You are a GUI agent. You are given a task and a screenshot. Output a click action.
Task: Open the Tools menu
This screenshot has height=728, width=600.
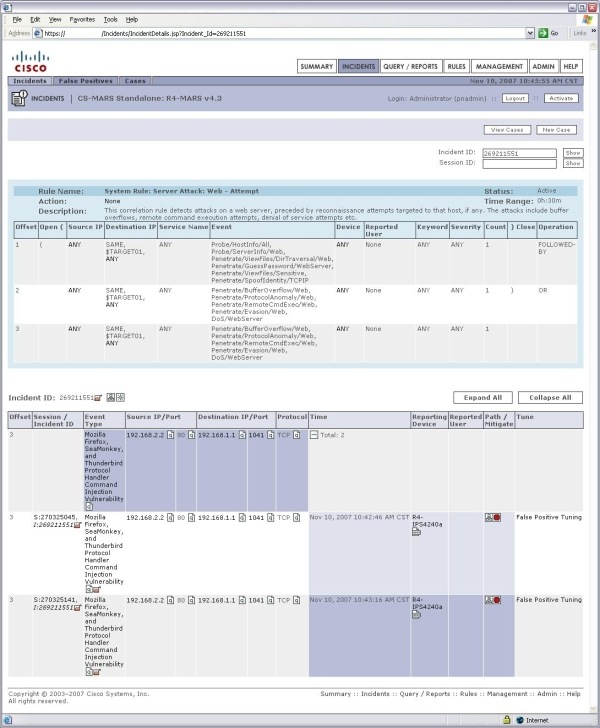point(111,20)
